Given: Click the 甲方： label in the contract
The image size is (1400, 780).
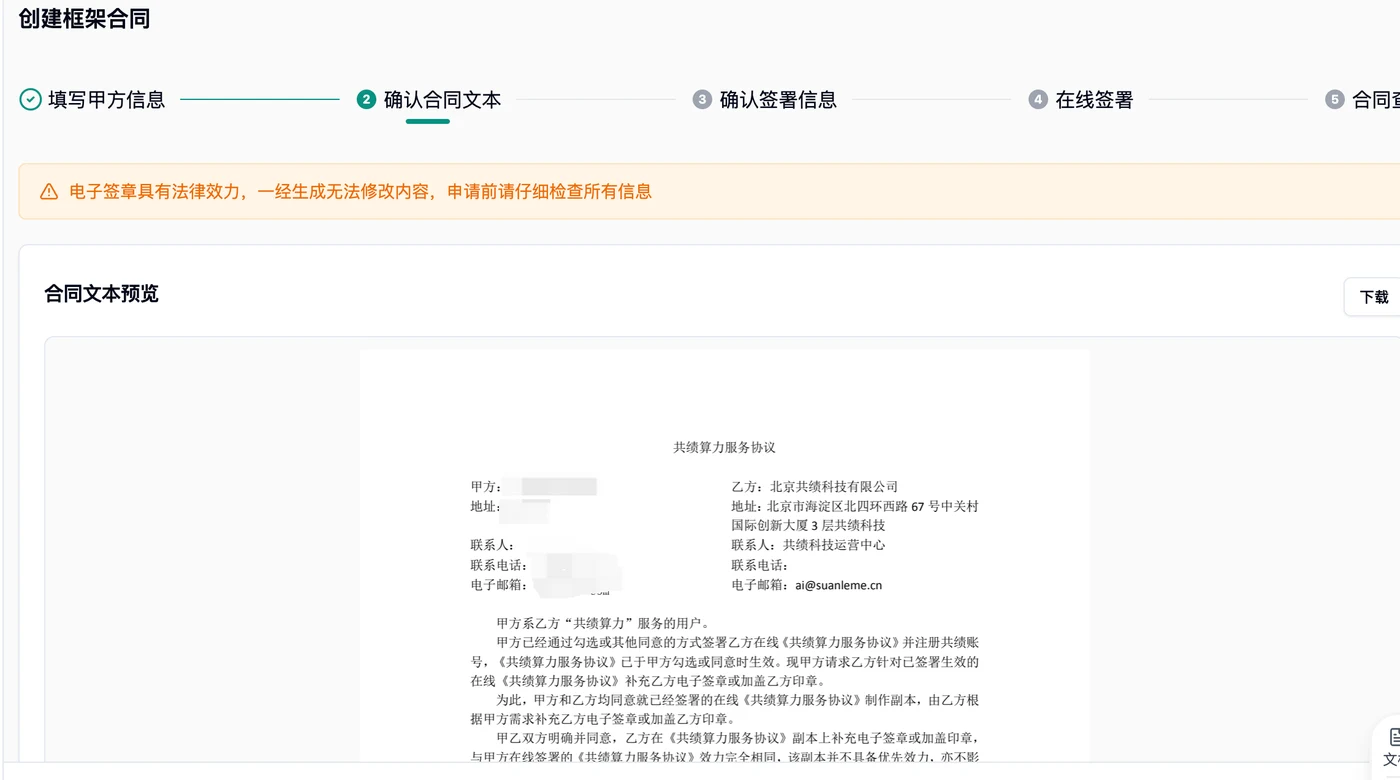Looking at the screenshot, I should 487,487.
